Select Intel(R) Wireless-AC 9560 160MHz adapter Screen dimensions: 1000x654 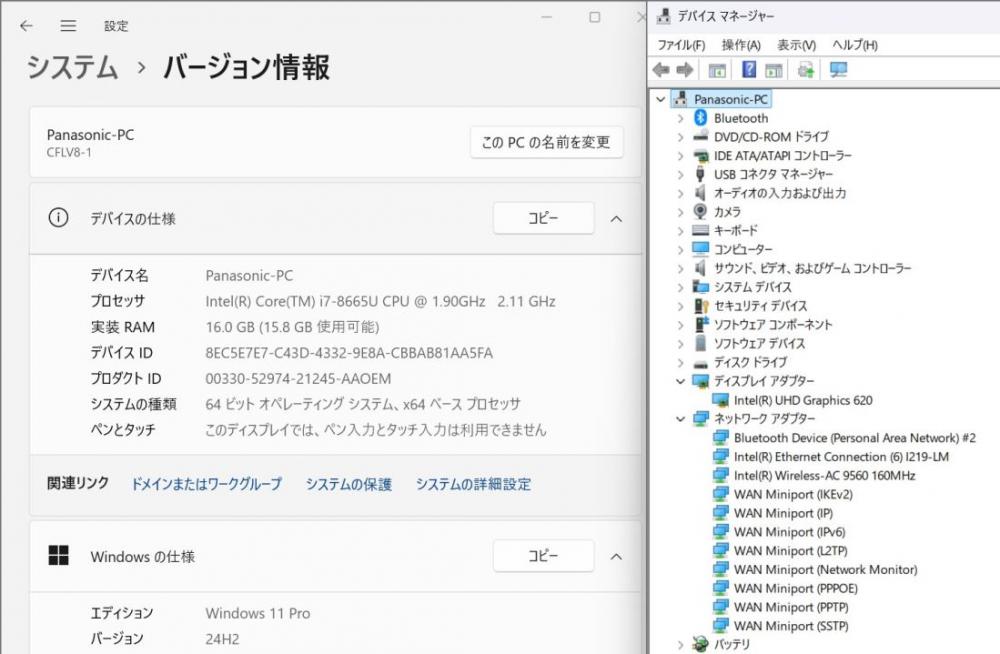[x=825, y=475]
